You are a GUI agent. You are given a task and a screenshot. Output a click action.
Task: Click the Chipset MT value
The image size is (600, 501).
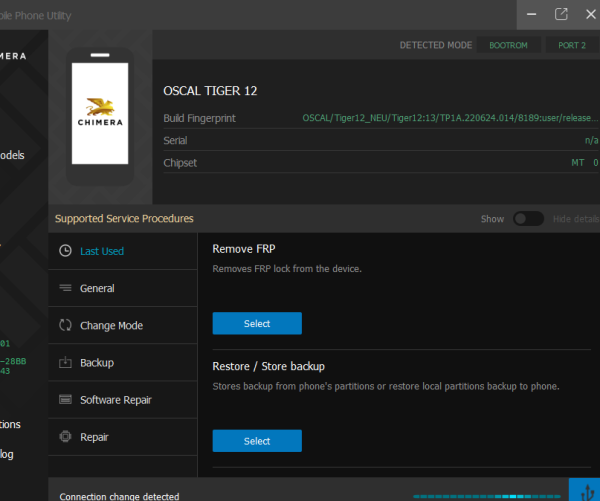(x=585, y=163)
